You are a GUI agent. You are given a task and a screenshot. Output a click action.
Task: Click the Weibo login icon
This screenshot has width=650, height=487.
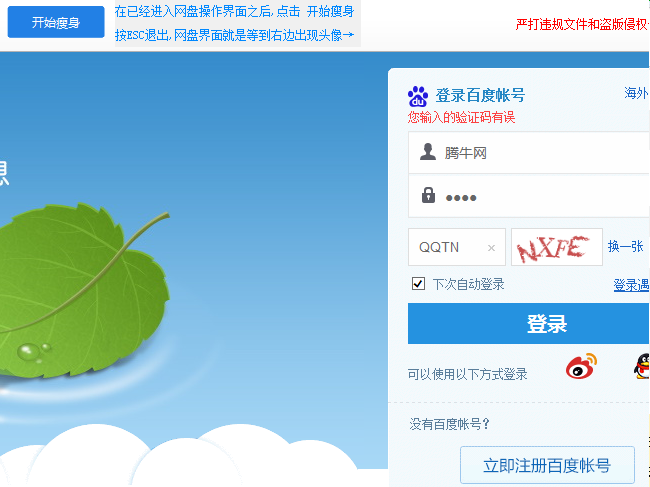click(x=581, y=366)
